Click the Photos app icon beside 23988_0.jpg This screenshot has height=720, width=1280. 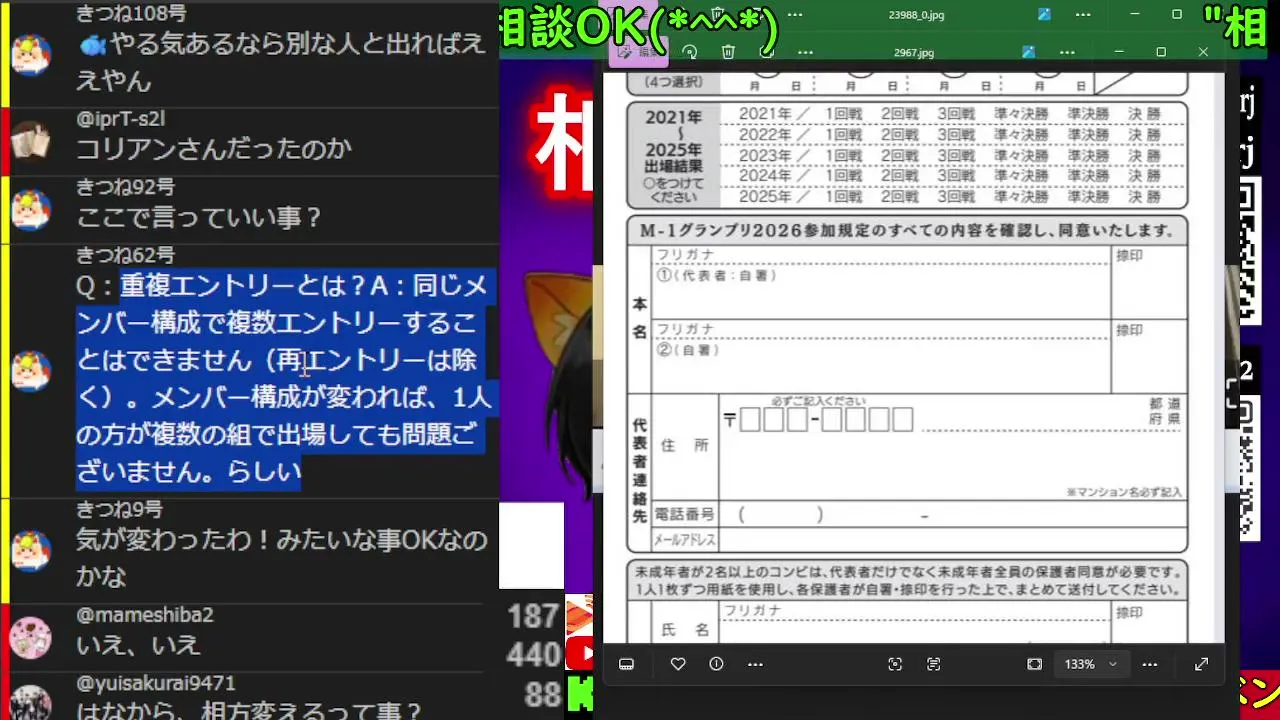1044,15
